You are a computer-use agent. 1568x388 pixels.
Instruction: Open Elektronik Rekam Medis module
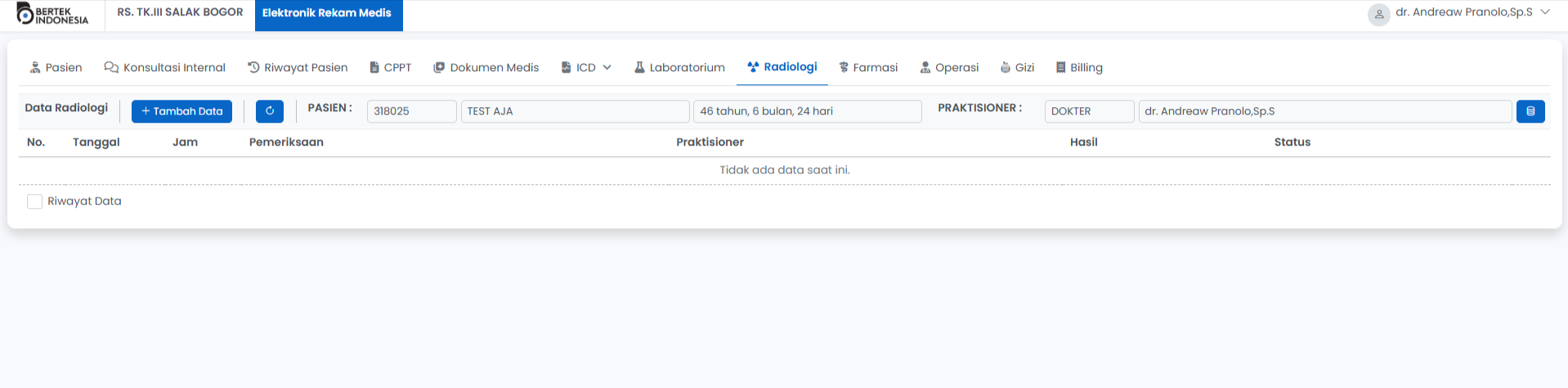(327, 14)
